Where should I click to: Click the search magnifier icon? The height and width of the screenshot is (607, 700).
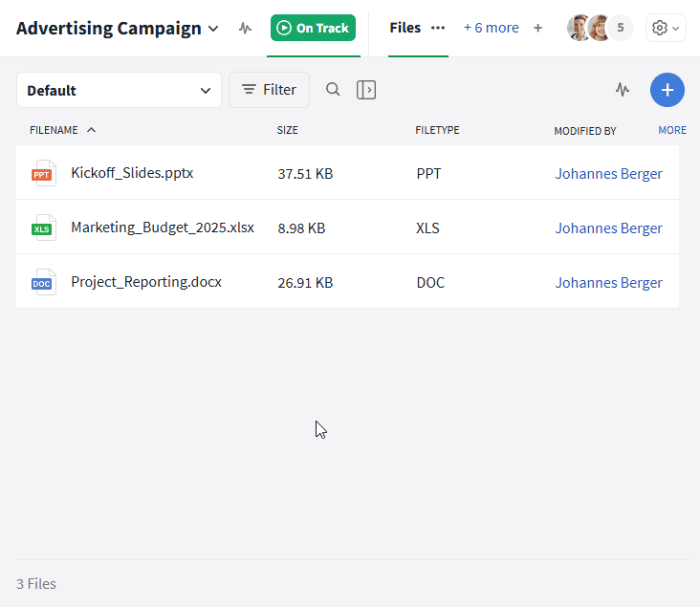tap(333, 89)
